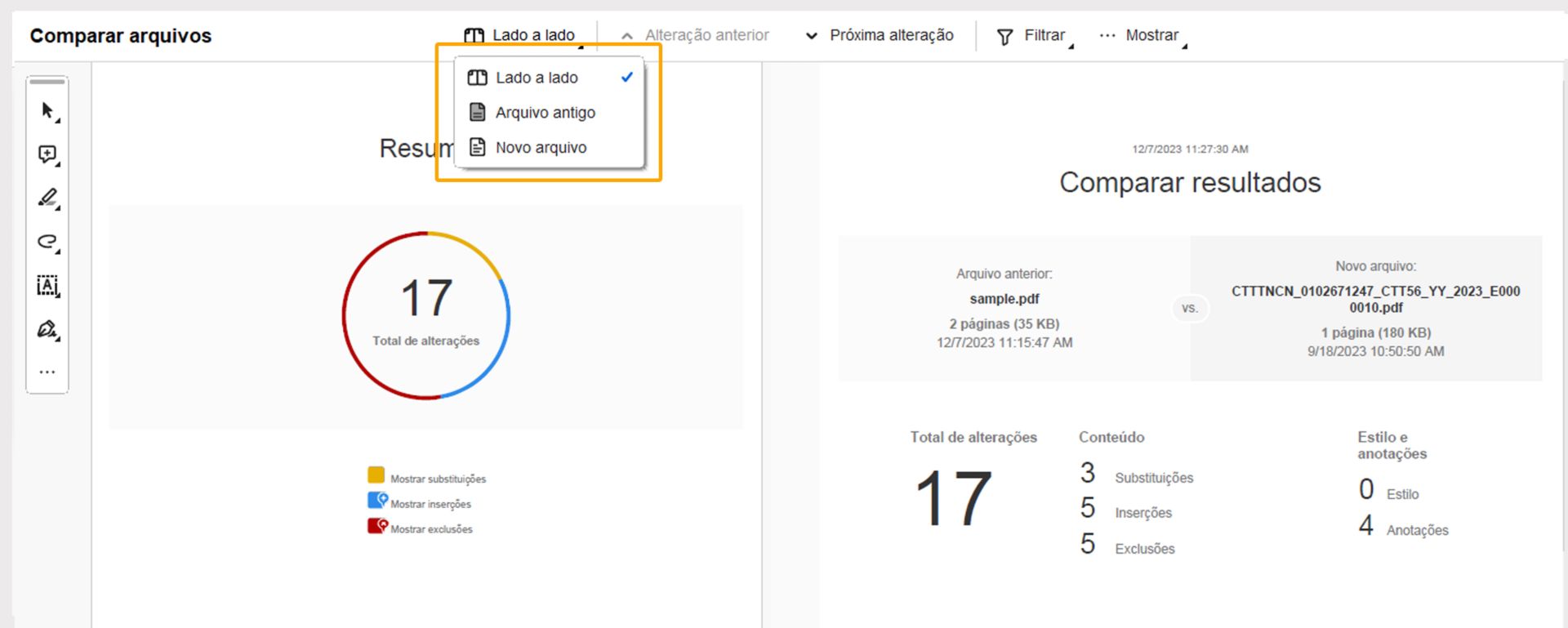Choose Lado a lado menu entry
Viewport: 1568px width, 628px height.
[550, 78]
